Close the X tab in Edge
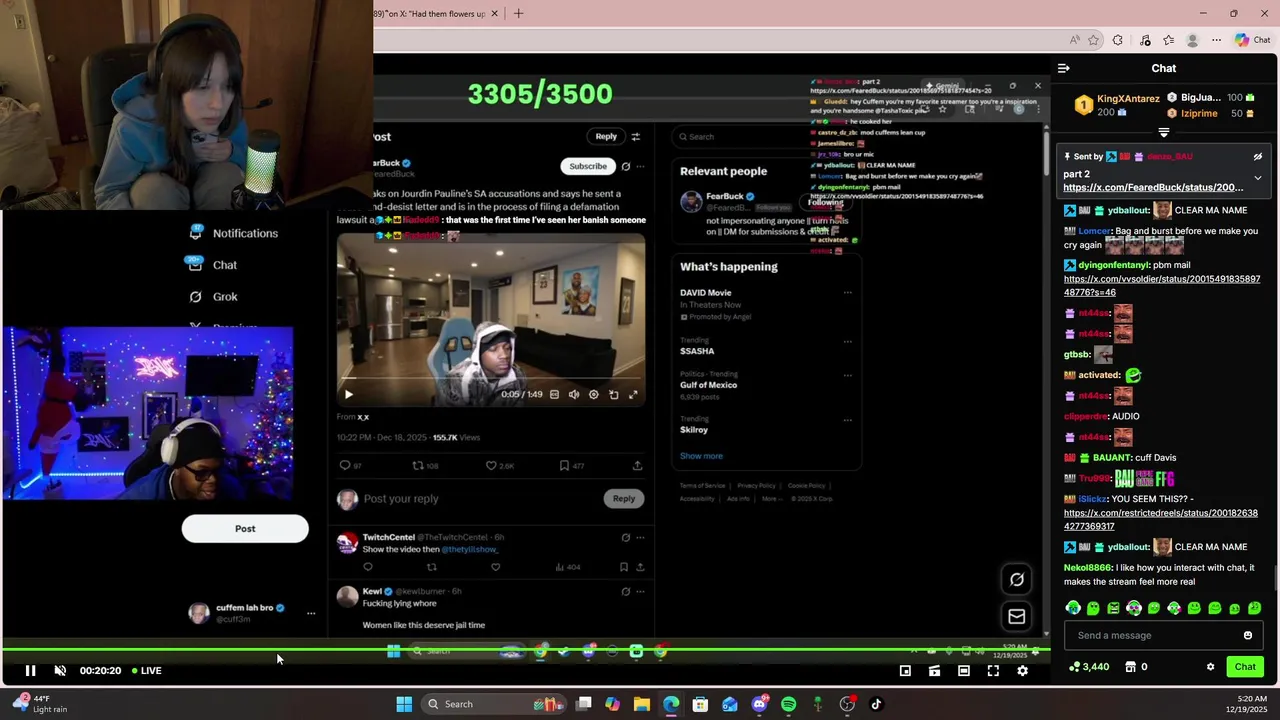 [x=494, y=14]
